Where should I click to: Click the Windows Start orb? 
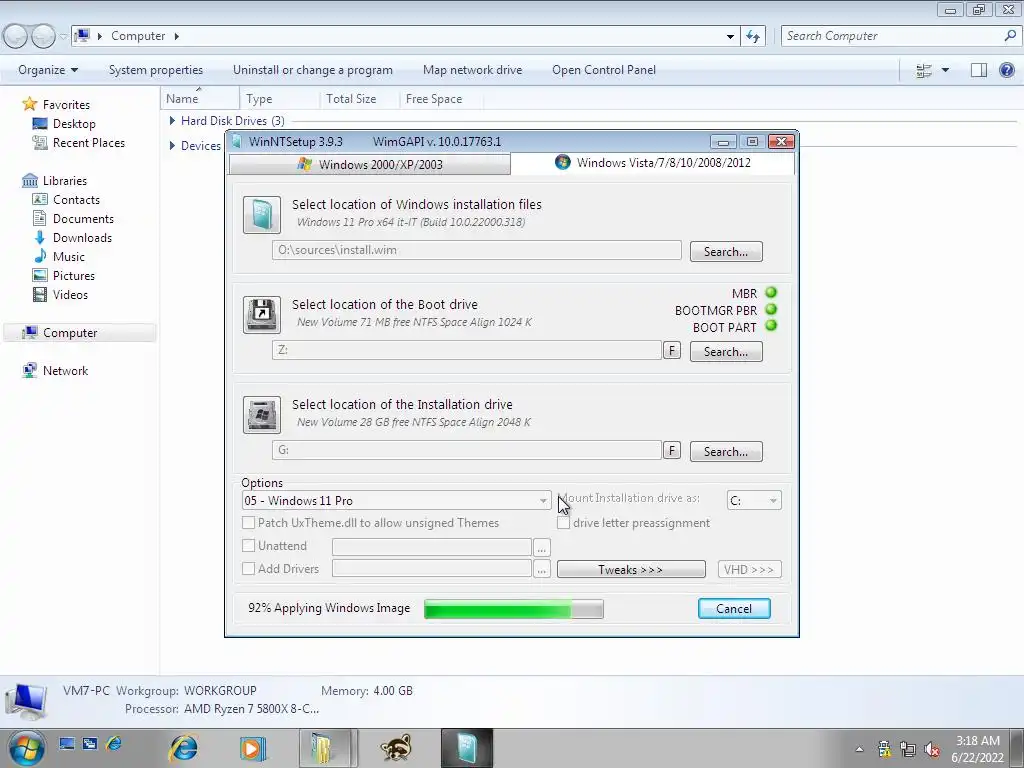point(27,748)
